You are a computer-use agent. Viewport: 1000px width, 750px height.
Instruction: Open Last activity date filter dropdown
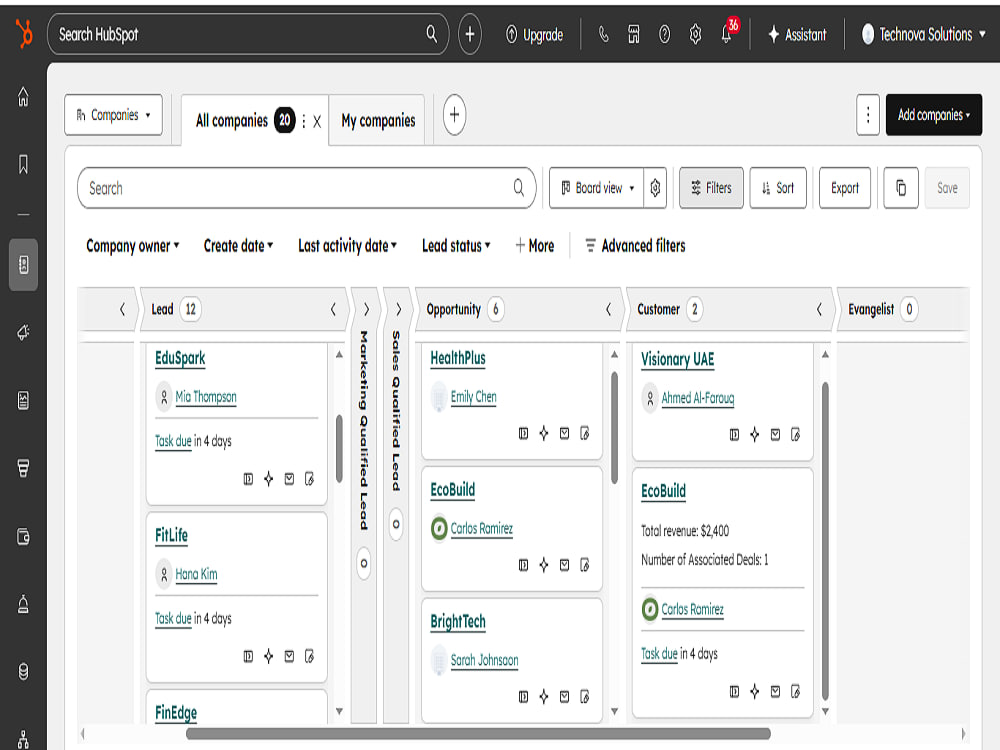tap(348, 246)
